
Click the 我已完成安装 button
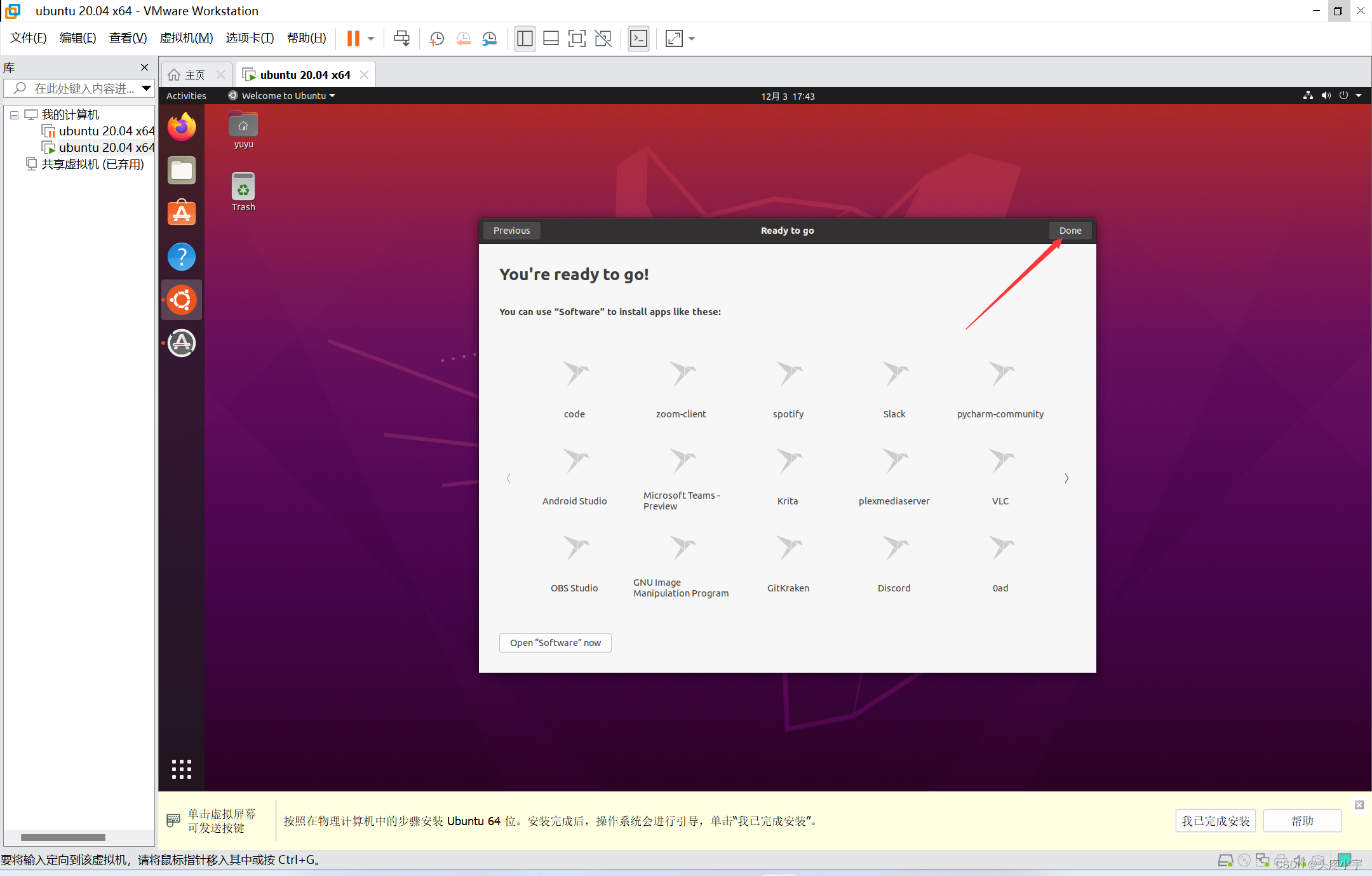click(x=1216, y=821)
